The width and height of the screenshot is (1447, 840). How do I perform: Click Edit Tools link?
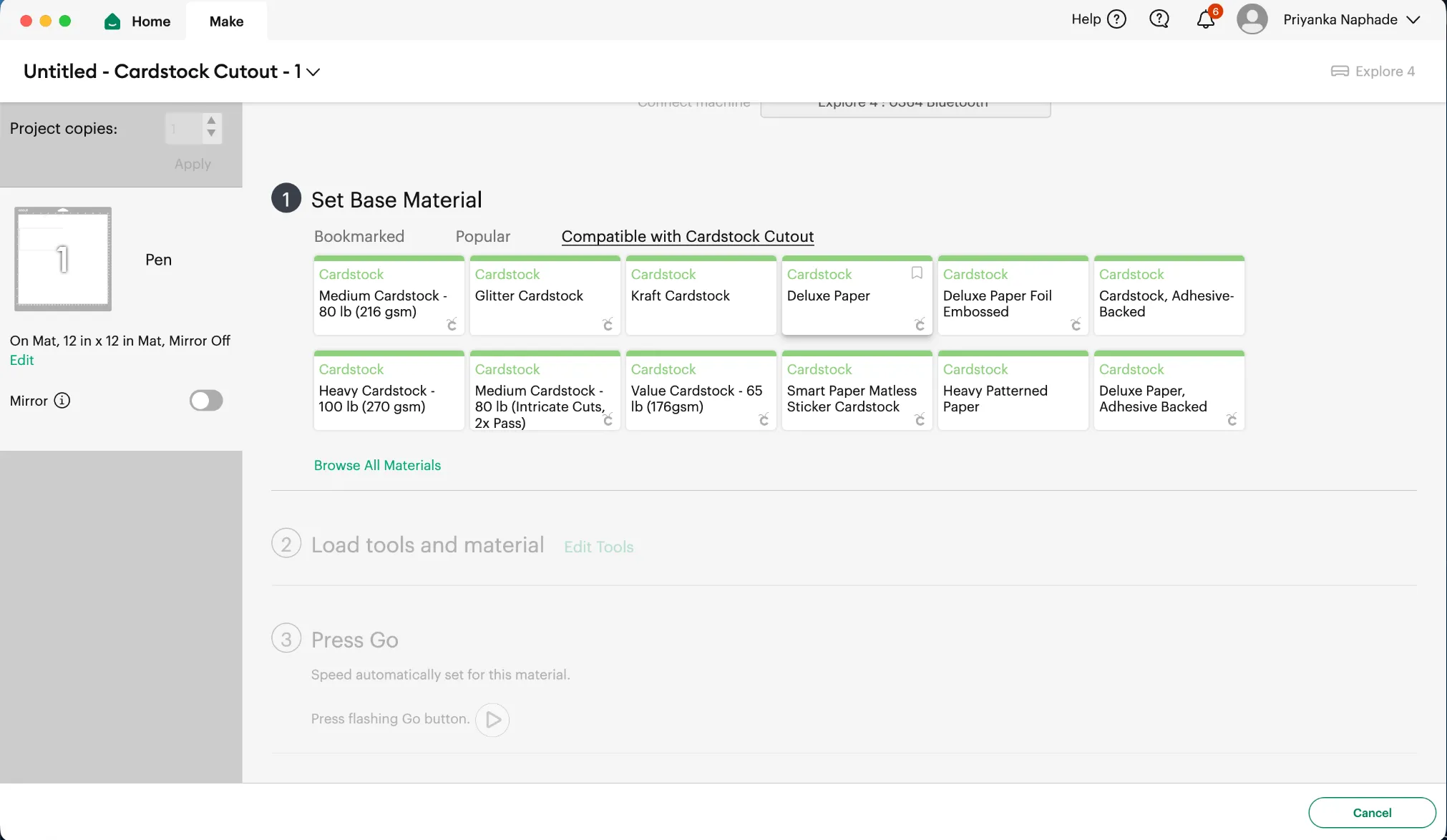(599, 547)
